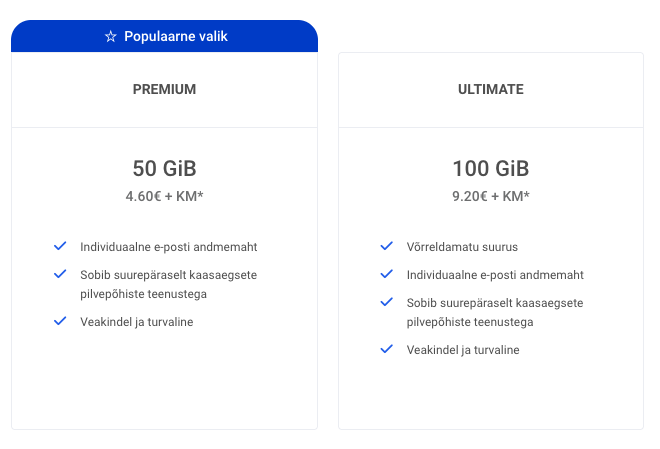Click Premium's Veakindel ja turvaline text
The image size is (660, 449).
pos(137,322)
